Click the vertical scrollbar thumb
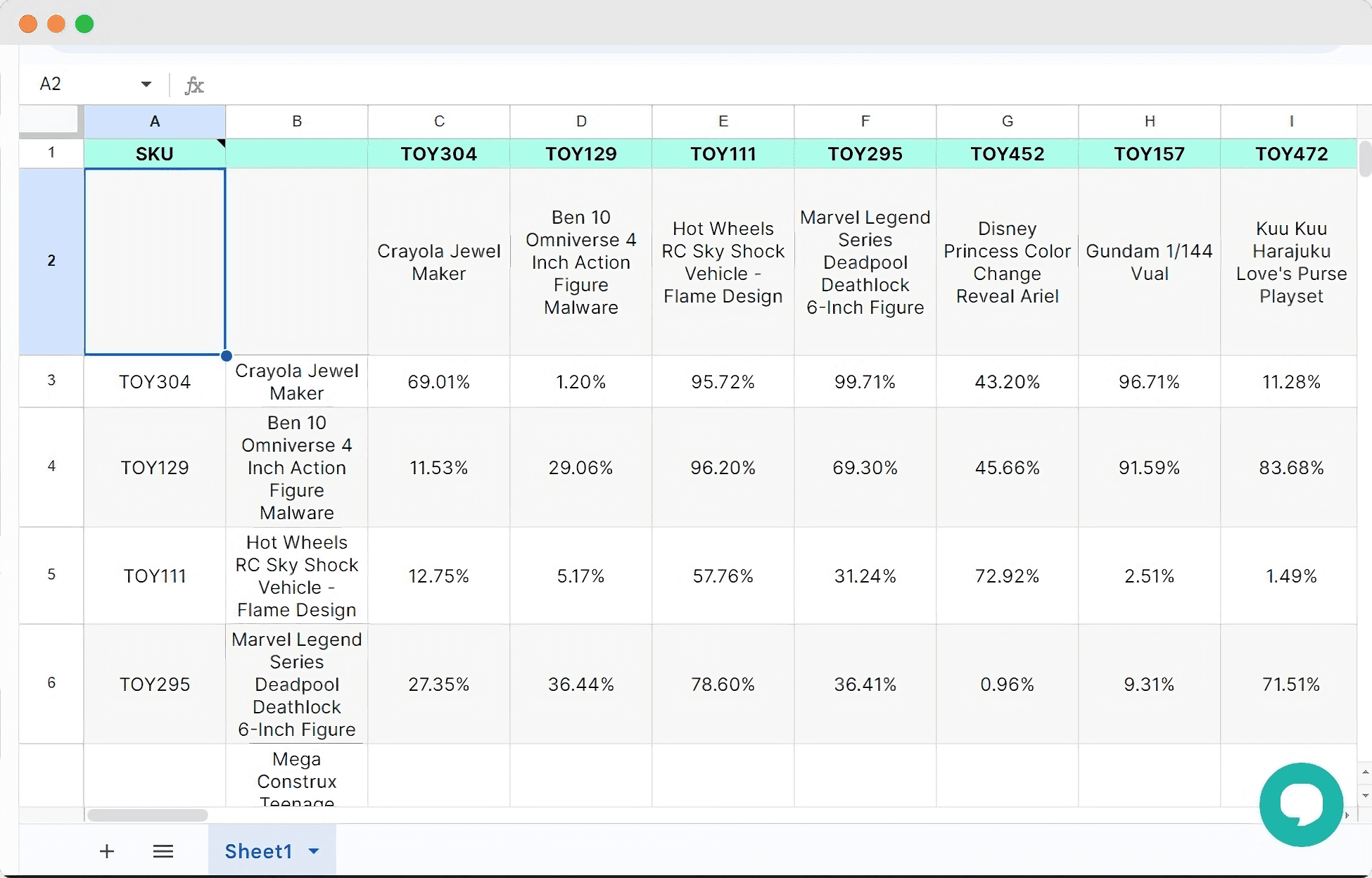The image size is (1372, 878). coord(1365,159)
